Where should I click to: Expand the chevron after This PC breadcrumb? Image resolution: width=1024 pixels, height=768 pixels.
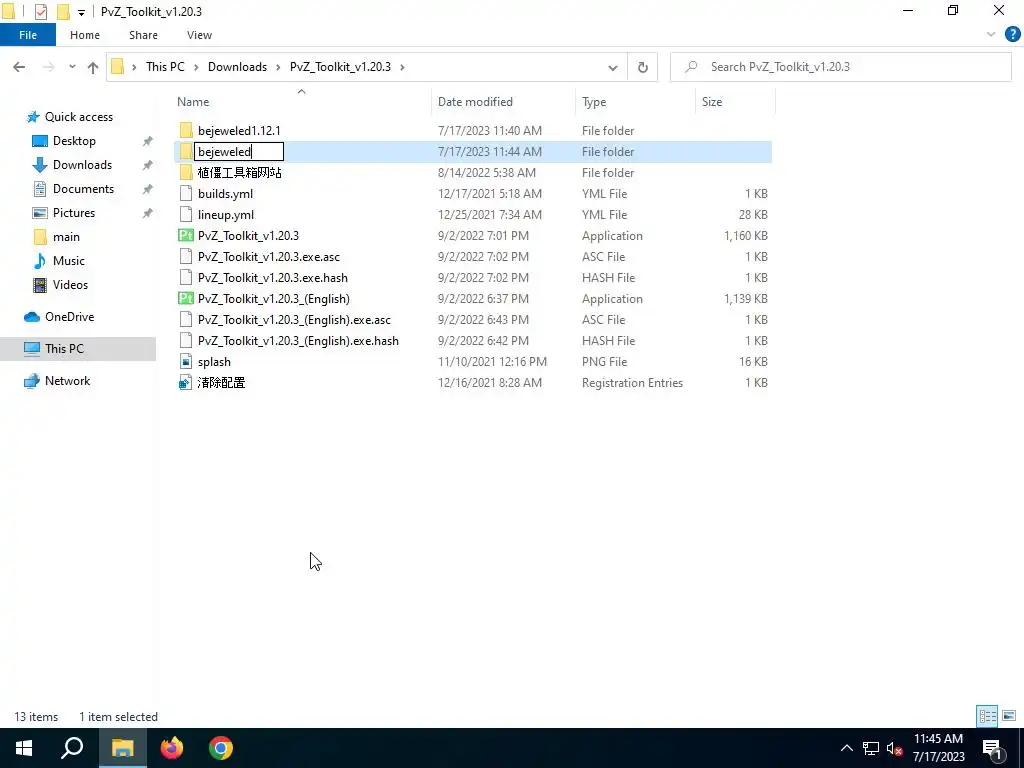tap(196, 67)
